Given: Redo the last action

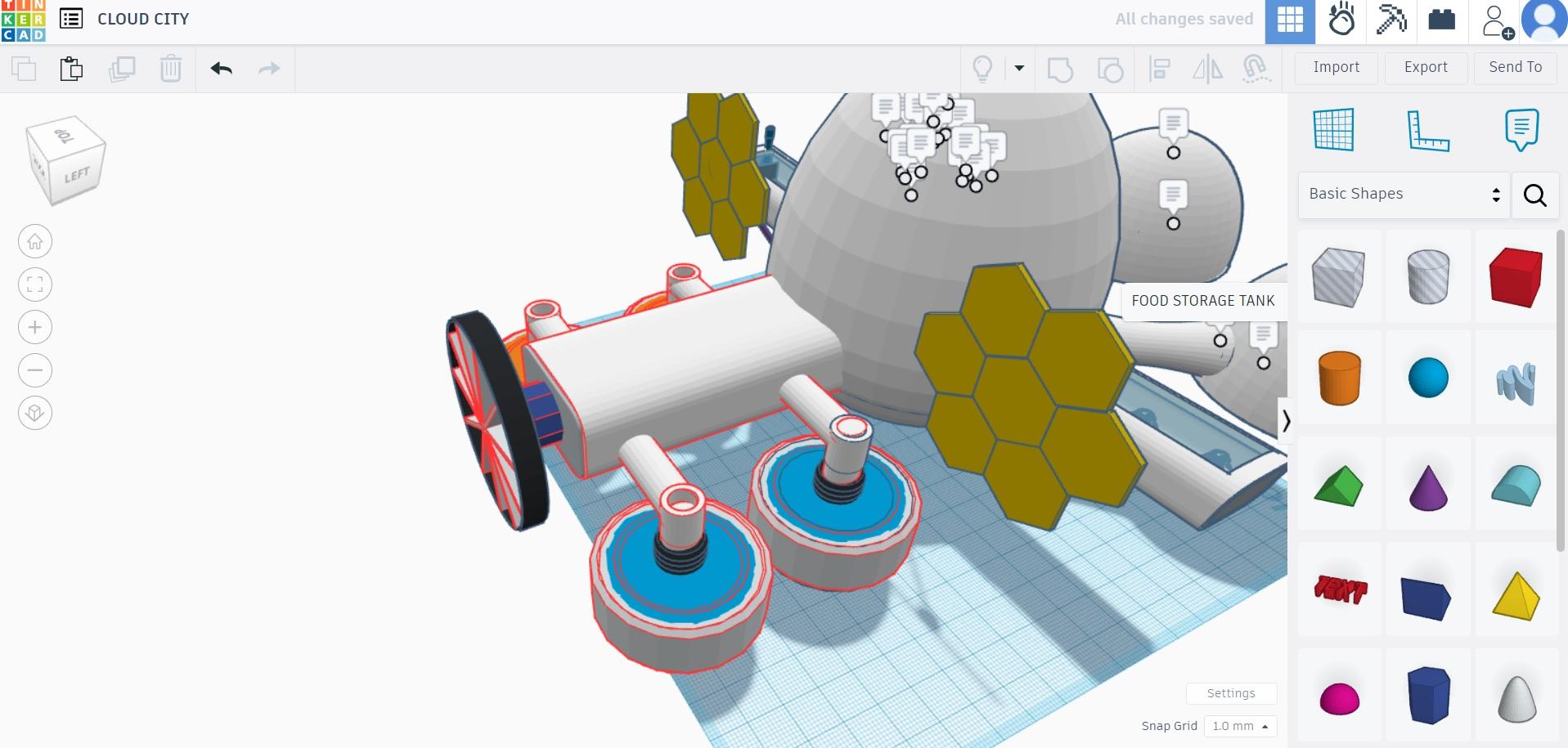Looking at the screenshot, I should (269, 69).
